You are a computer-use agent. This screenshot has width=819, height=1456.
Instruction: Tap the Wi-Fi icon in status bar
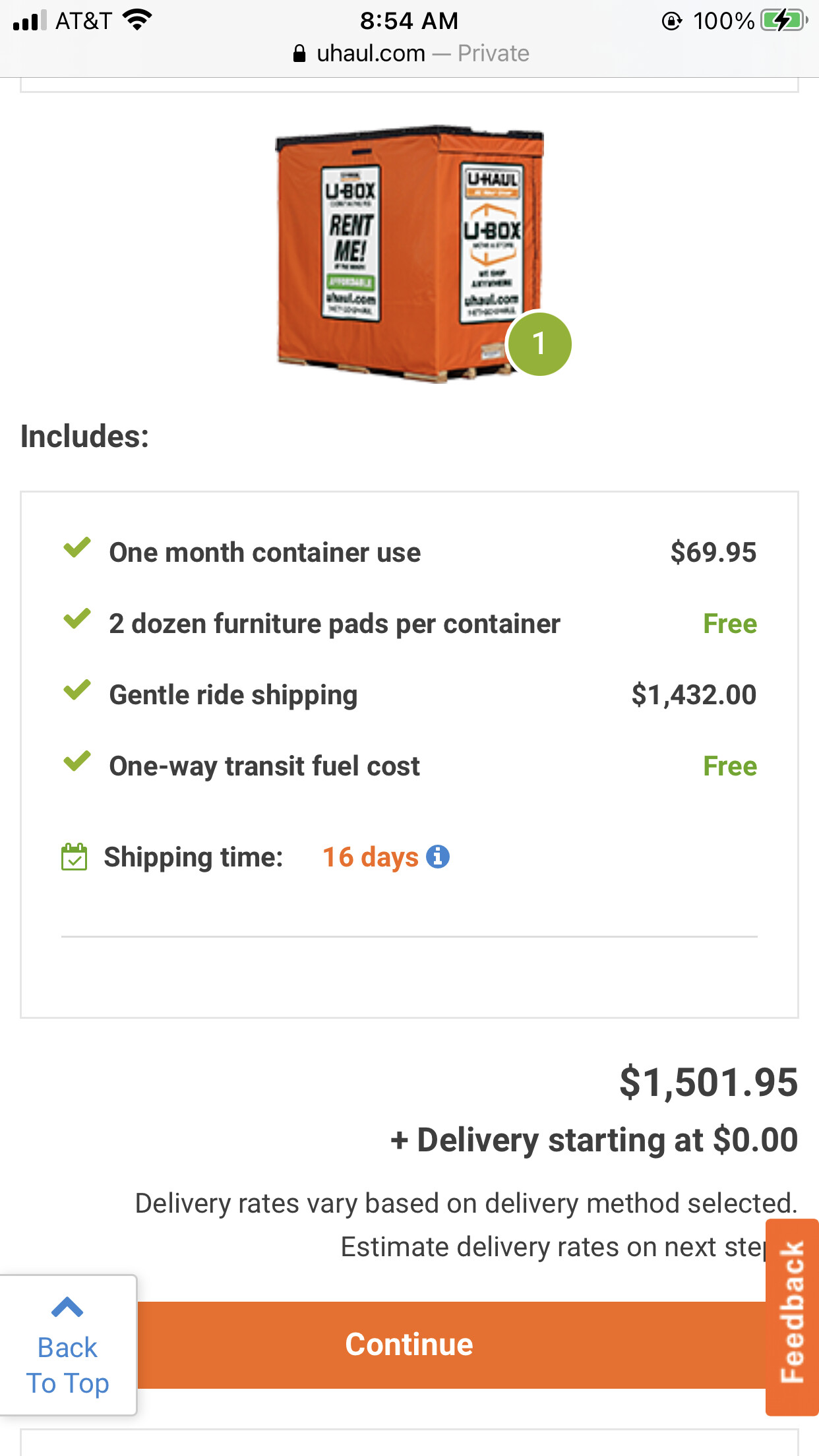tap(137, 20)
